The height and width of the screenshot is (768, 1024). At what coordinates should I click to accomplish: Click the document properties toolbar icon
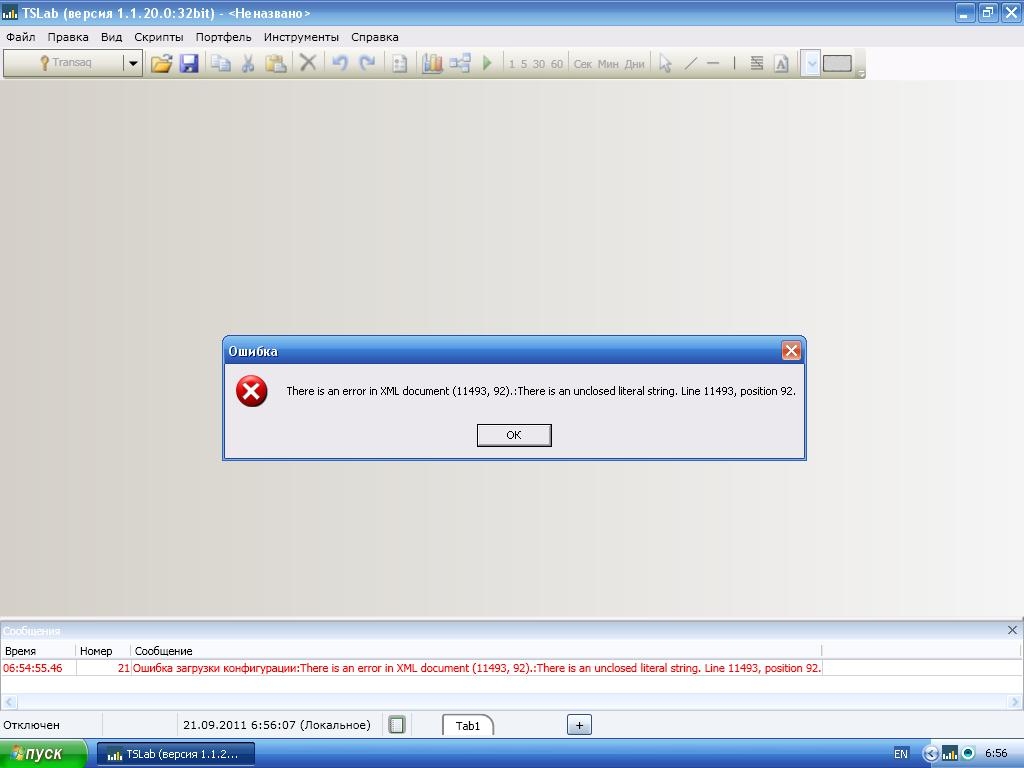click(x=400, y=63)
